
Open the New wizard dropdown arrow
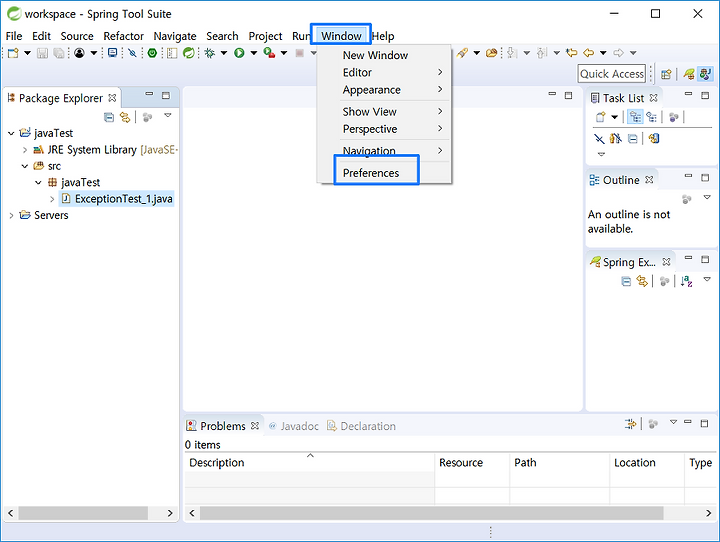pyautogui.click(x=28, y=53)
